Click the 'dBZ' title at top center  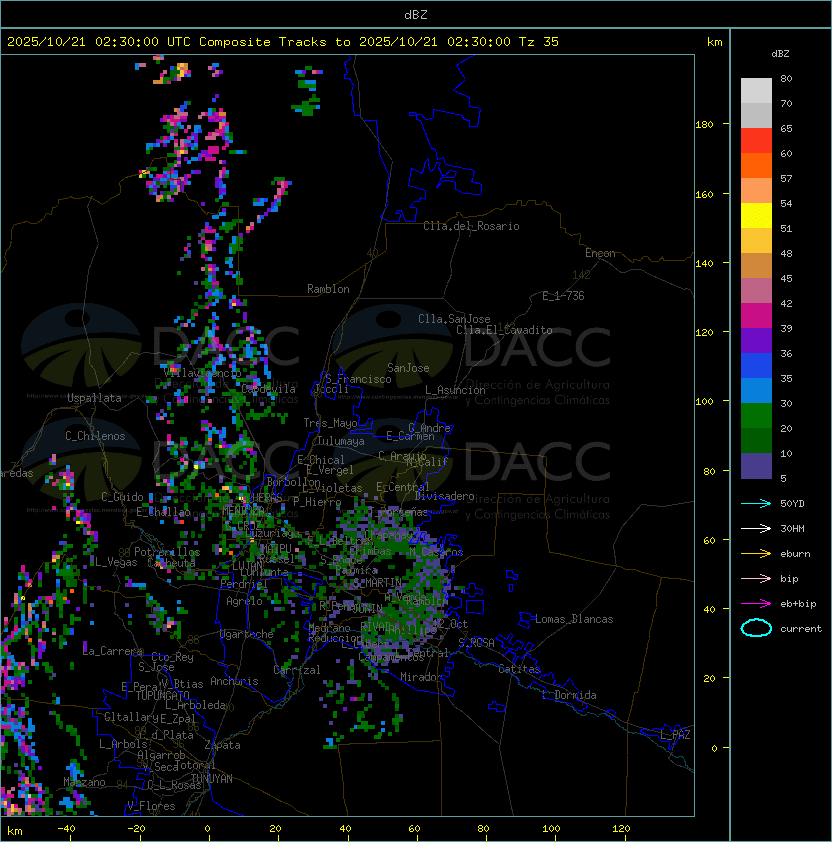(x=416, y=14)
